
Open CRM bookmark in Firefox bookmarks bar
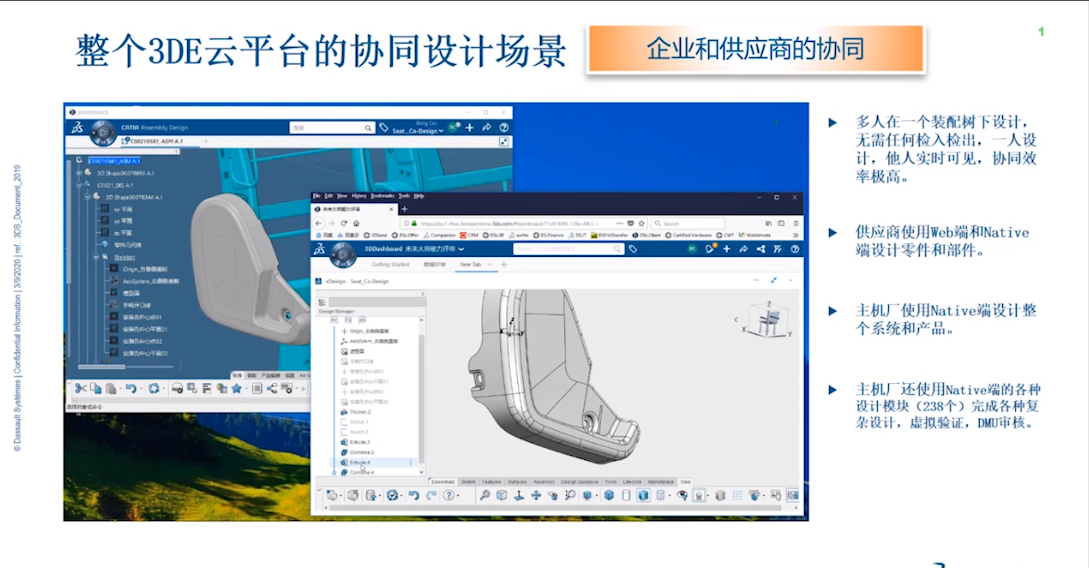coord(469,235)
